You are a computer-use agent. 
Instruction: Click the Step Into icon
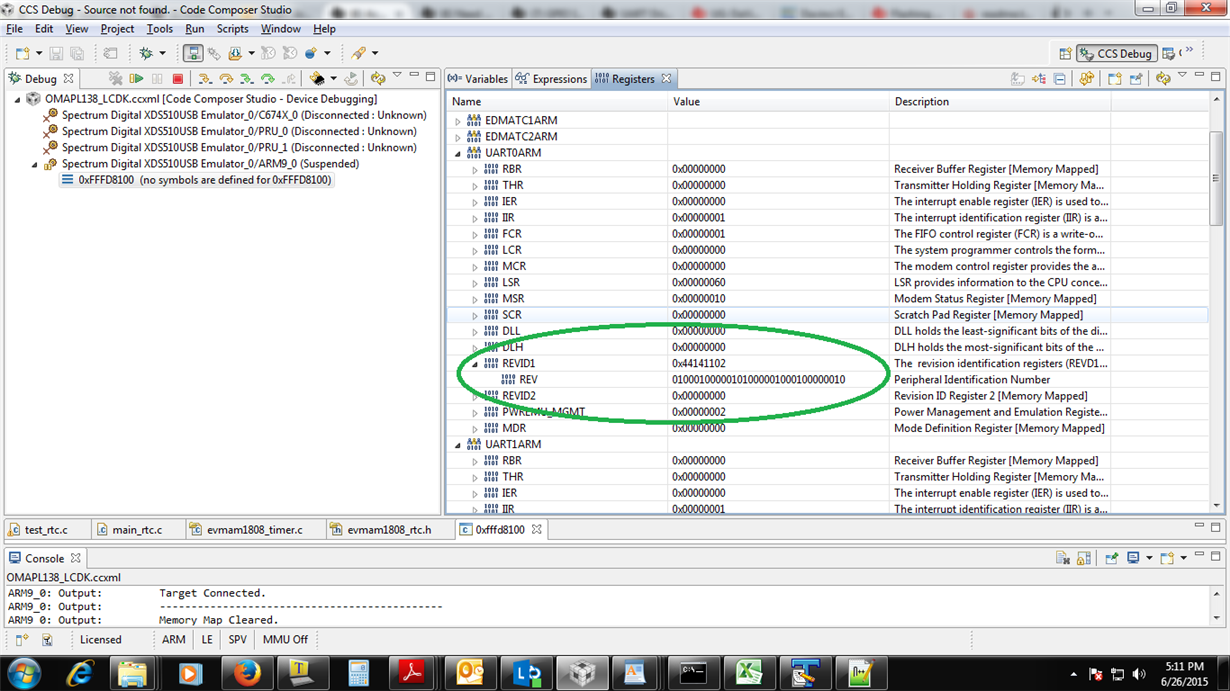205,78
